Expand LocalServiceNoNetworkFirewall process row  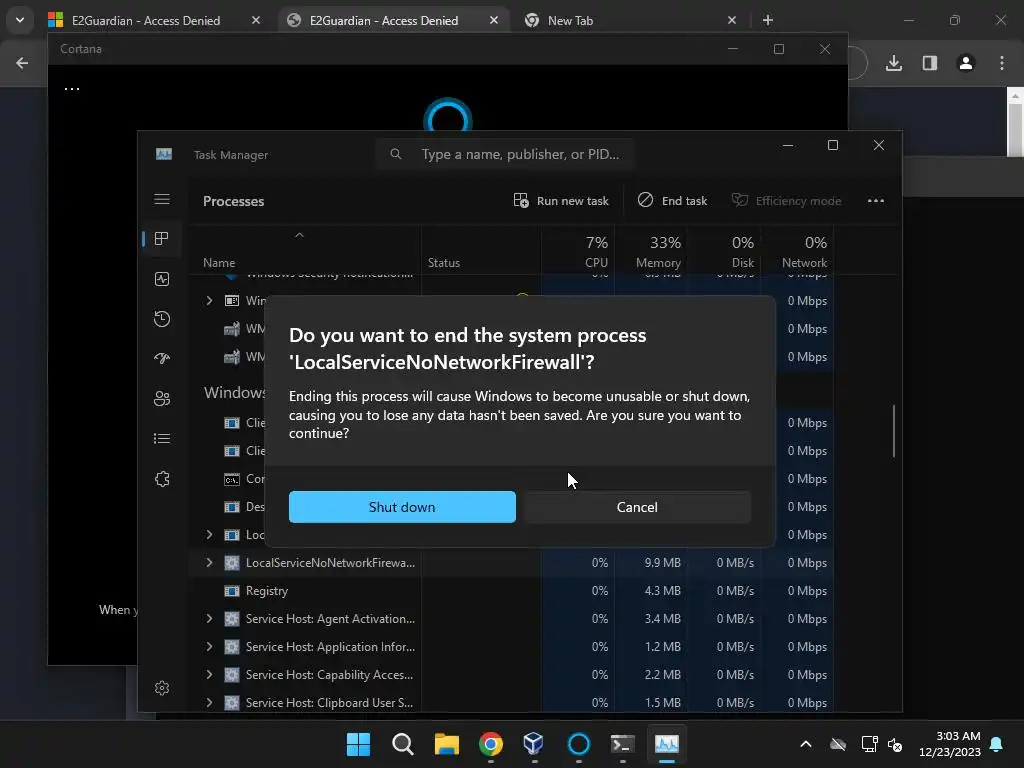(209, 562)
